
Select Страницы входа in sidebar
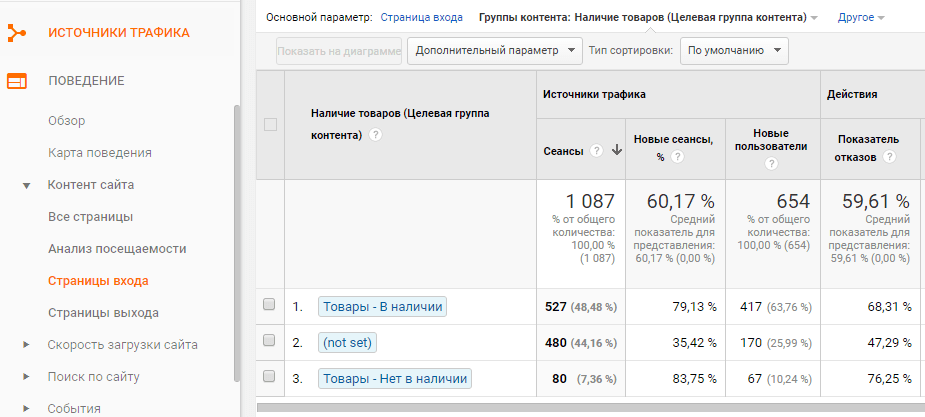tap(98, 281)
